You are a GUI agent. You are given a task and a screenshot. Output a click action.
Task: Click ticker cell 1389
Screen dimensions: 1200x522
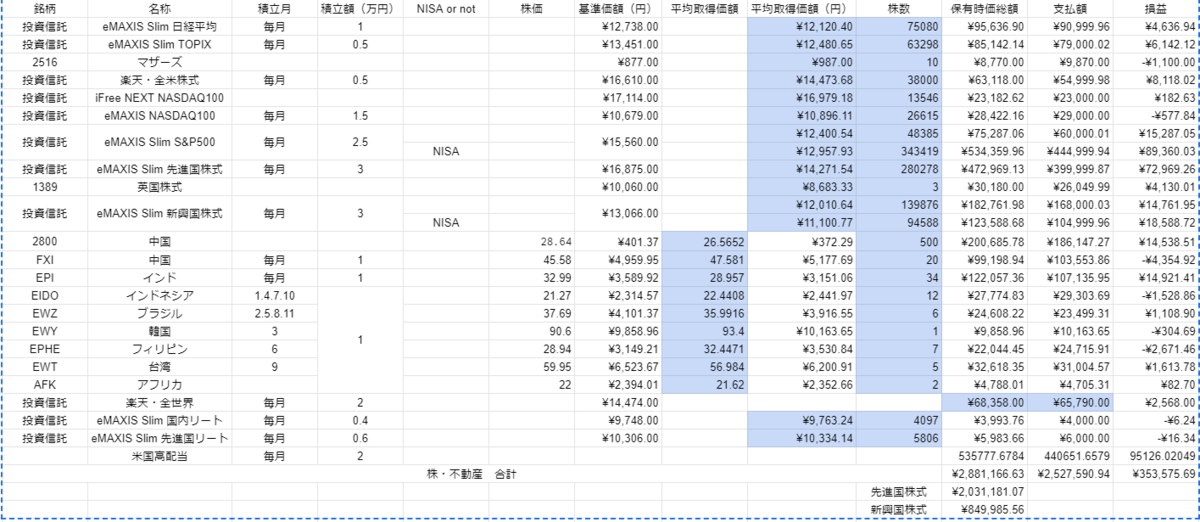45,187
